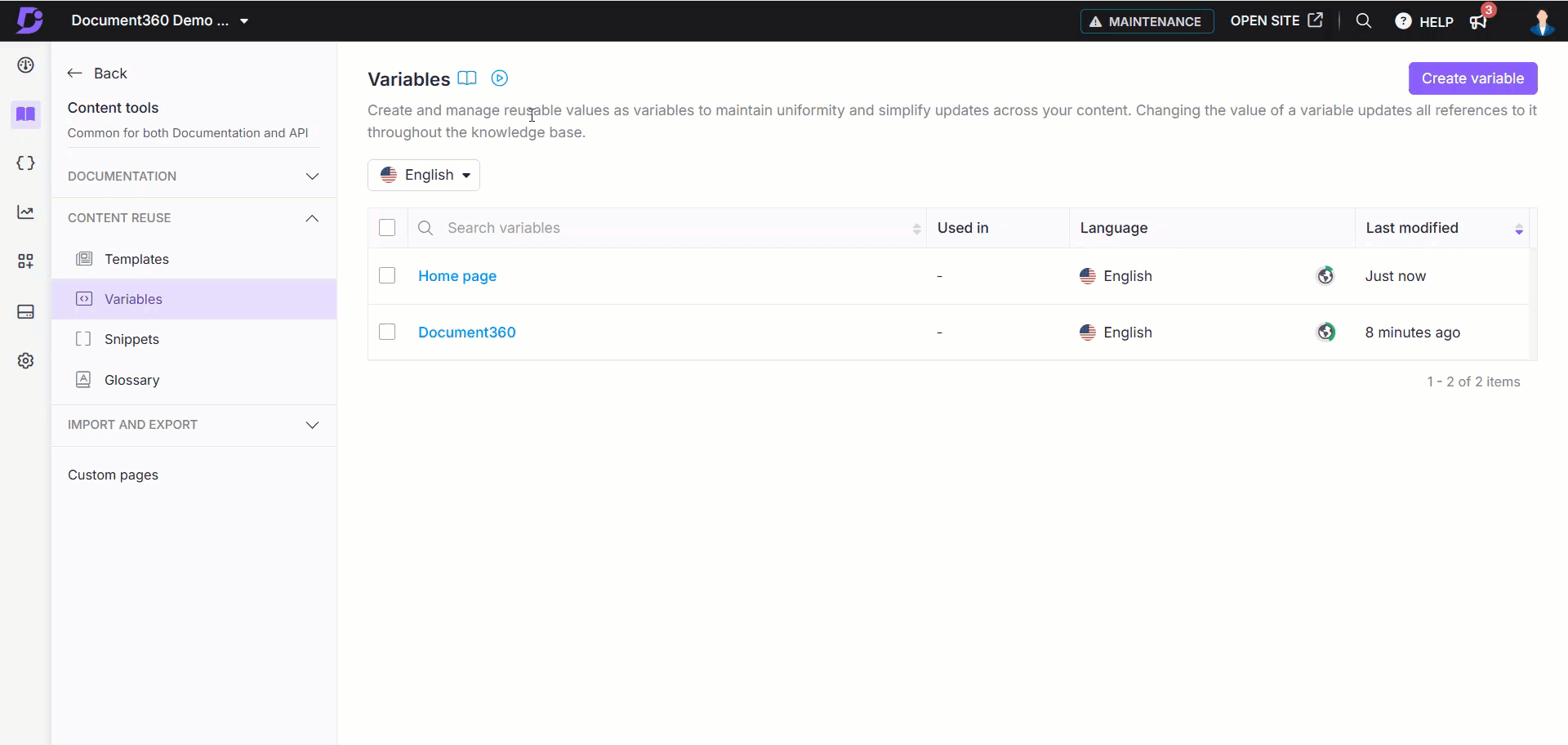
Task: Open the Drive storage icon in left rail
Action: coord(25,312)
